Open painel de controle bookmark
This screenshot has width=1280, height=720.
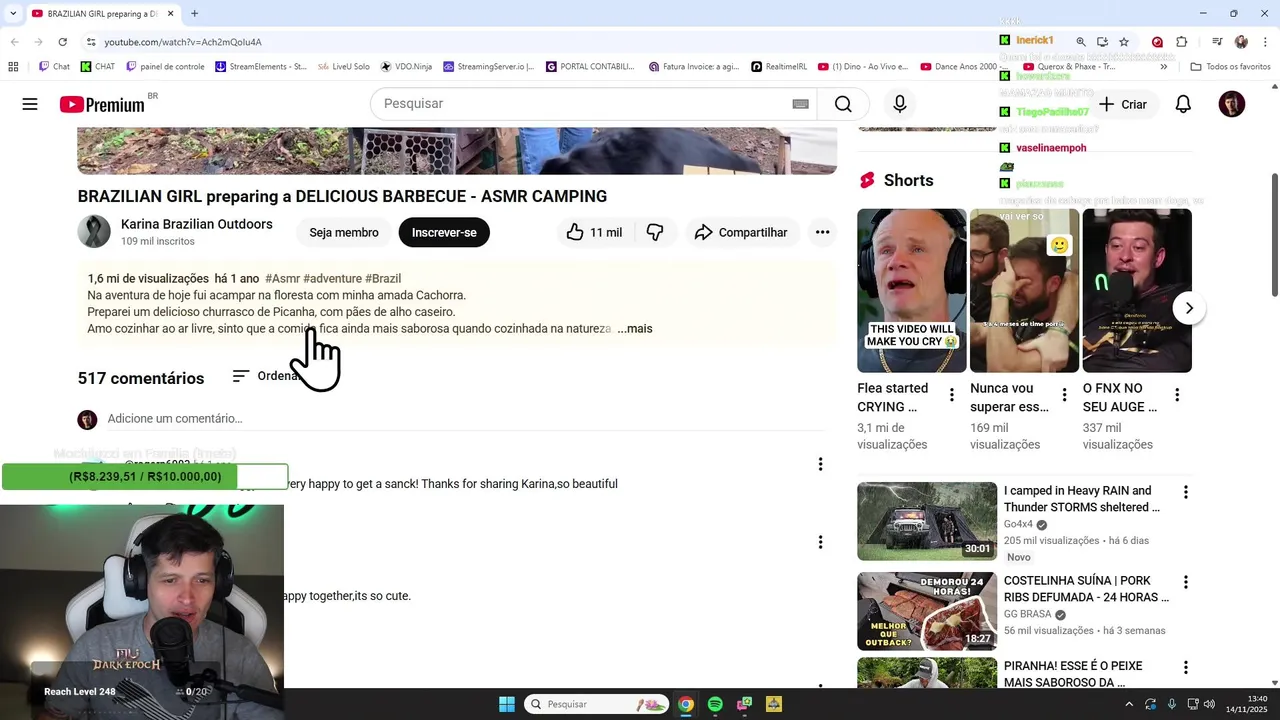[x=165, y=67]
